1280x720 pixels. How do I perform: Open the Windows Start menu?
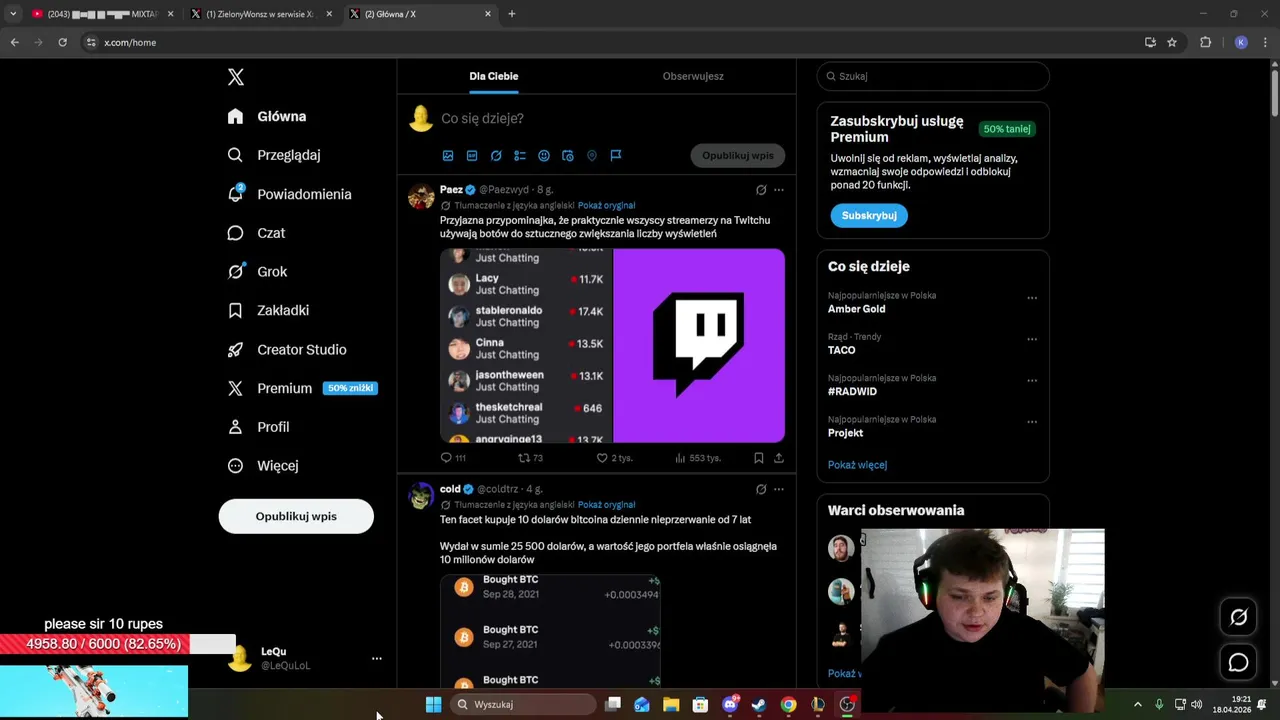[433, 705]
